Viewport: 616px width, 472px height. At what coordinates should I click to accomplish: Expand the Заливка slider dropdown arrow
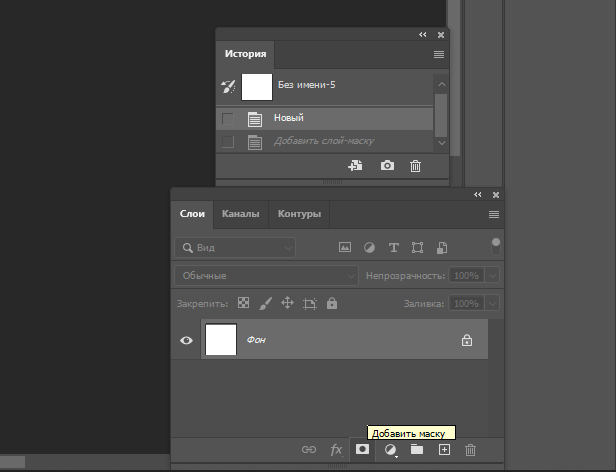click(x=492, y=303)
